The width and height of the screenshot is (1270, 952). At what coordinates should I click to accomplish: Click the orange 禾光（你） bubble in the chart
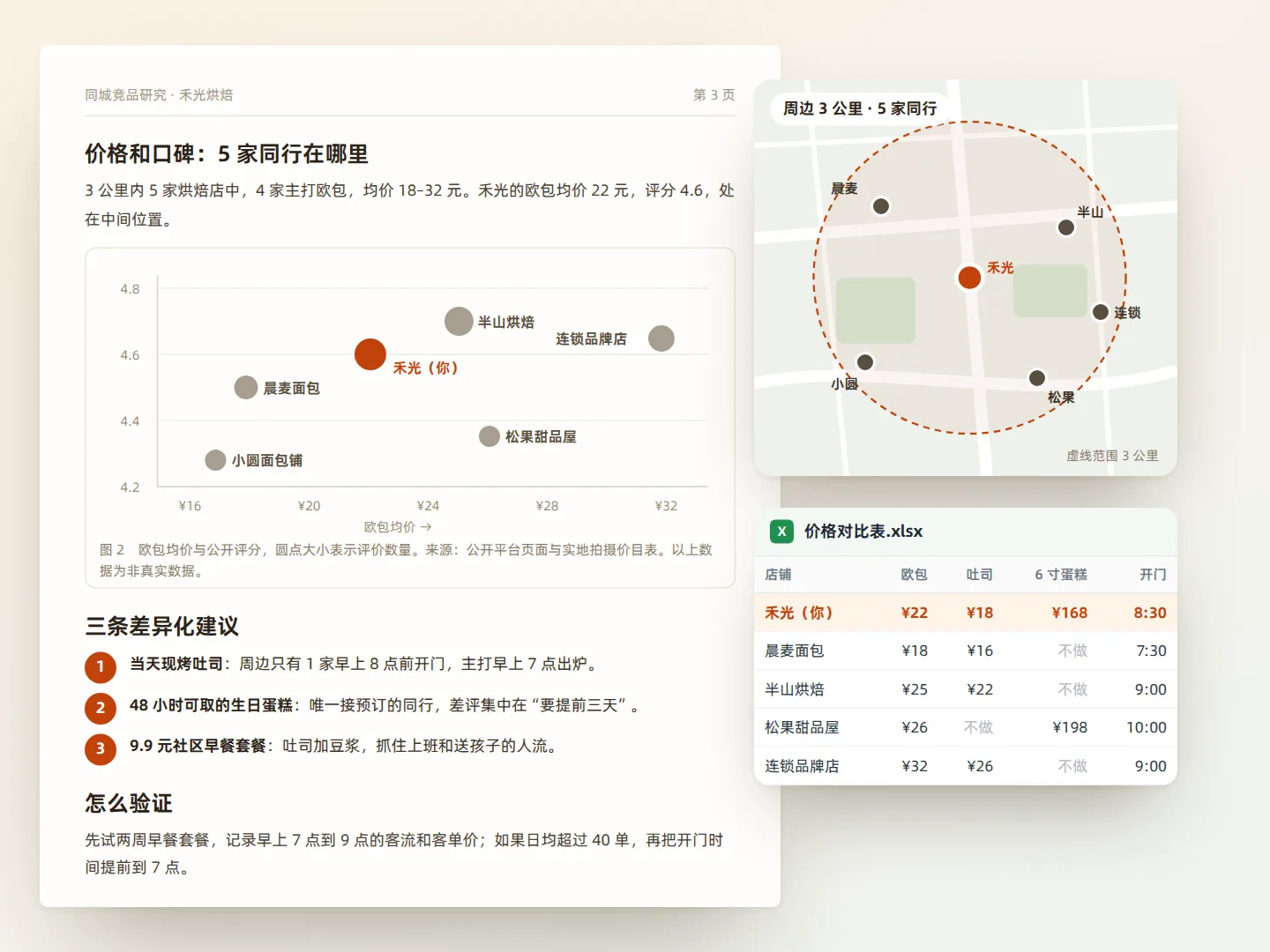click(370, 354)
